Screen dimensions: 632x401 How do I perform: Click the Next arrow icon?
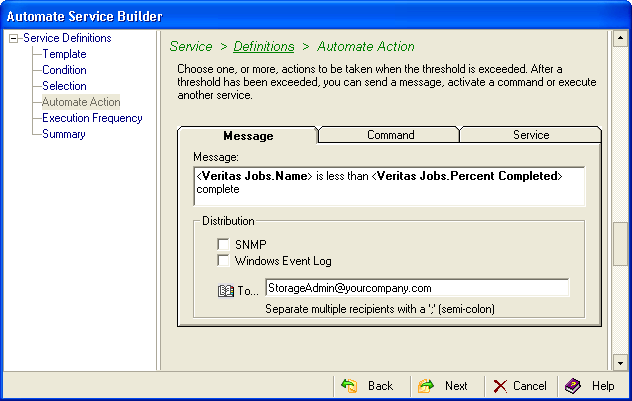(x=426, y=386)
